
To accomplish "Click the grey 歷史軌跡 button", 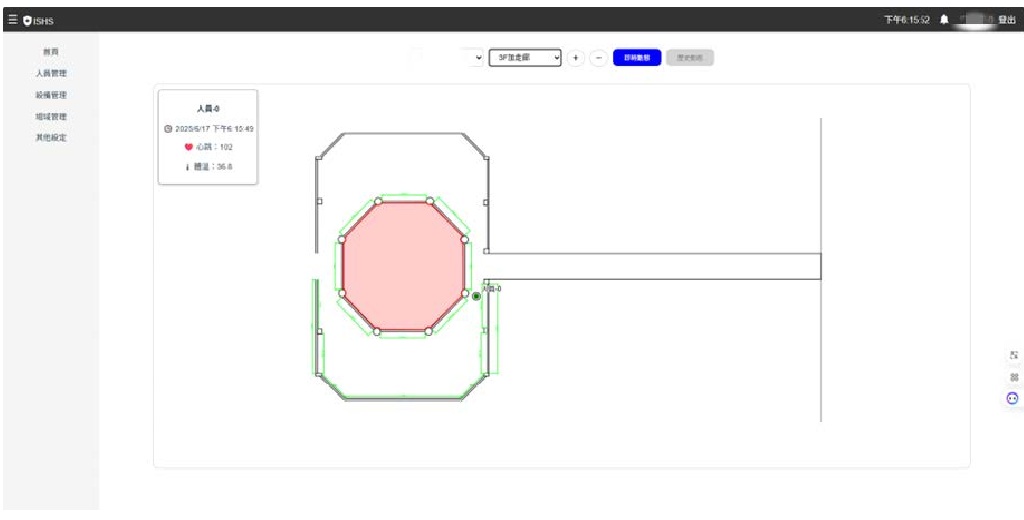I will coord(690,58).
